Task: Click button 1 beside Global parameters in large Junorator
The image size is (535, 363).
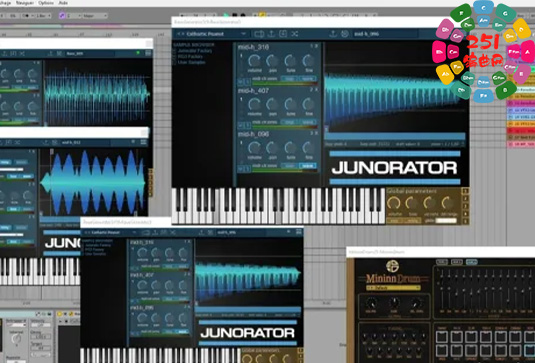Action: coord(465,191)
